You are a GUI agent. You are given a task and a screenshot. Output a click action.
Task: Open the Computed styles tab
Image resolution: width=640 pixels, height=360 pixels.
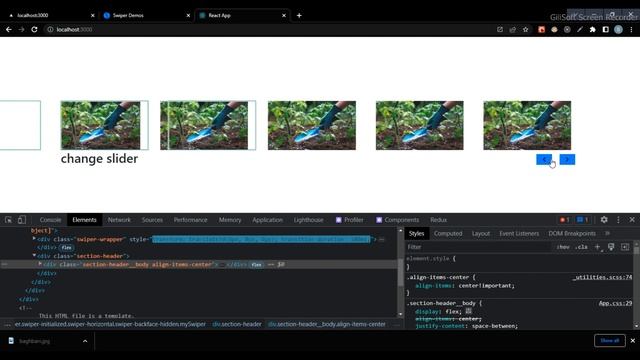448,233
